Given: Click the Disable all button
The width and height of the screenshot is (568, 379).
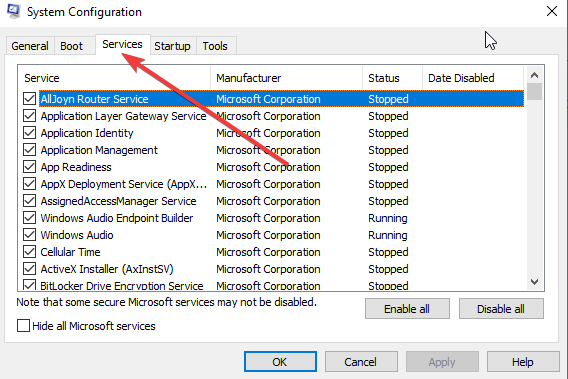Looking at the screenshot, I should tap(501, 309).
